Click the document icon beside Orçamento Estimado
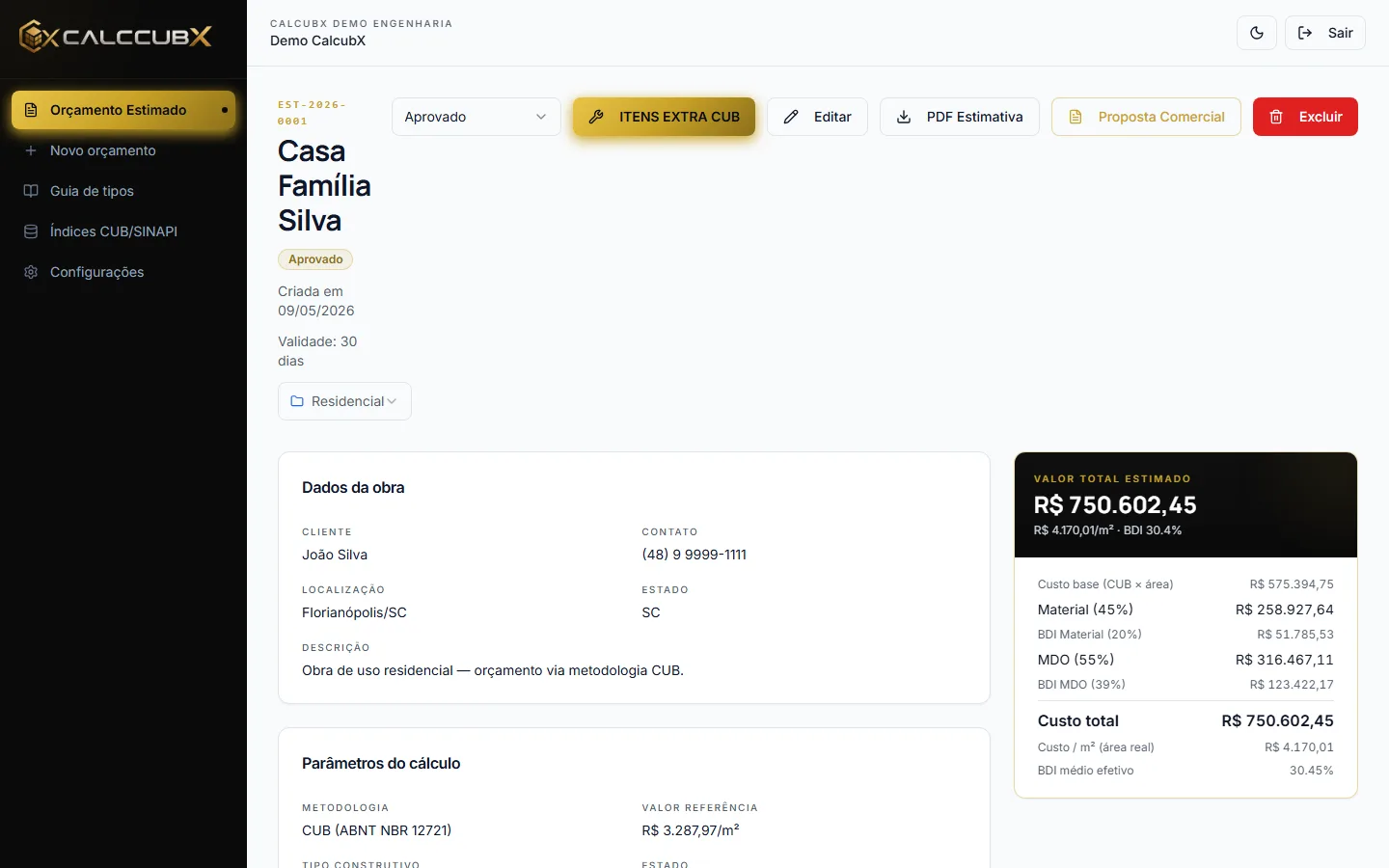Screen dimensions: 1389x868 pos(31,110)
